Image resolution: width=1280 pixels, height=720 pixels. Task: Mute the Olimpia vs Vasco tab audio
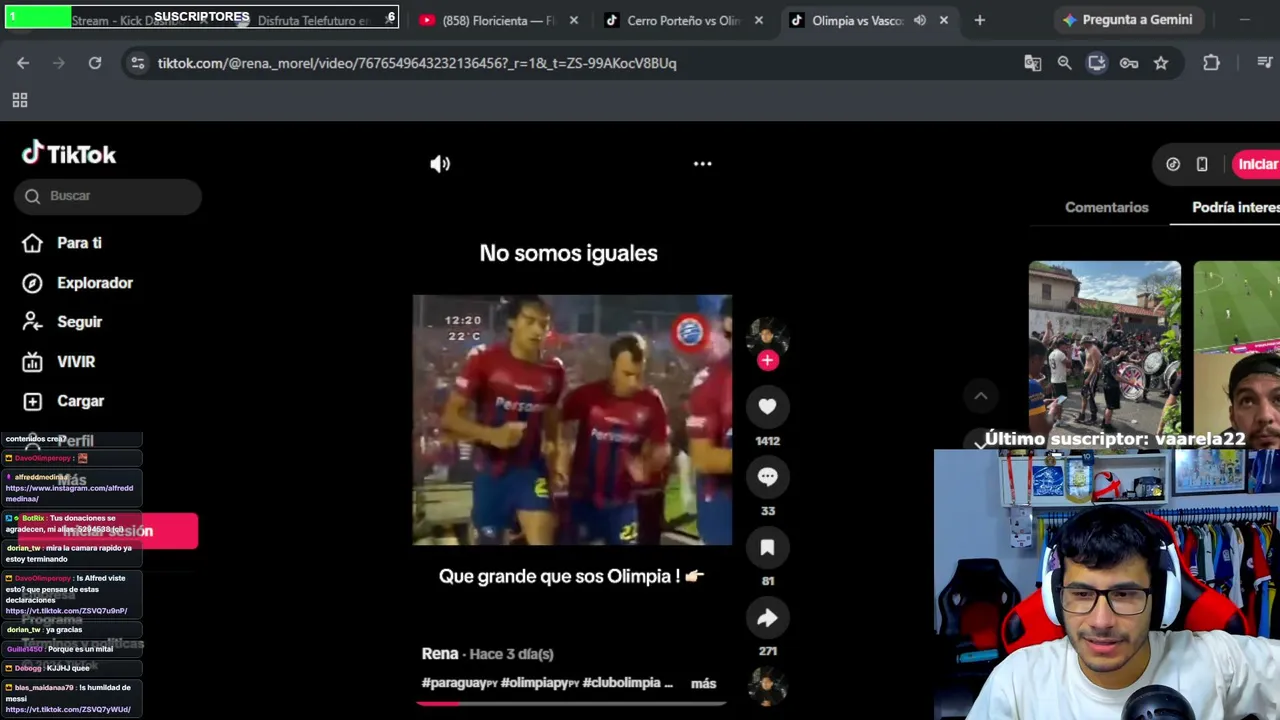[919, 20]
